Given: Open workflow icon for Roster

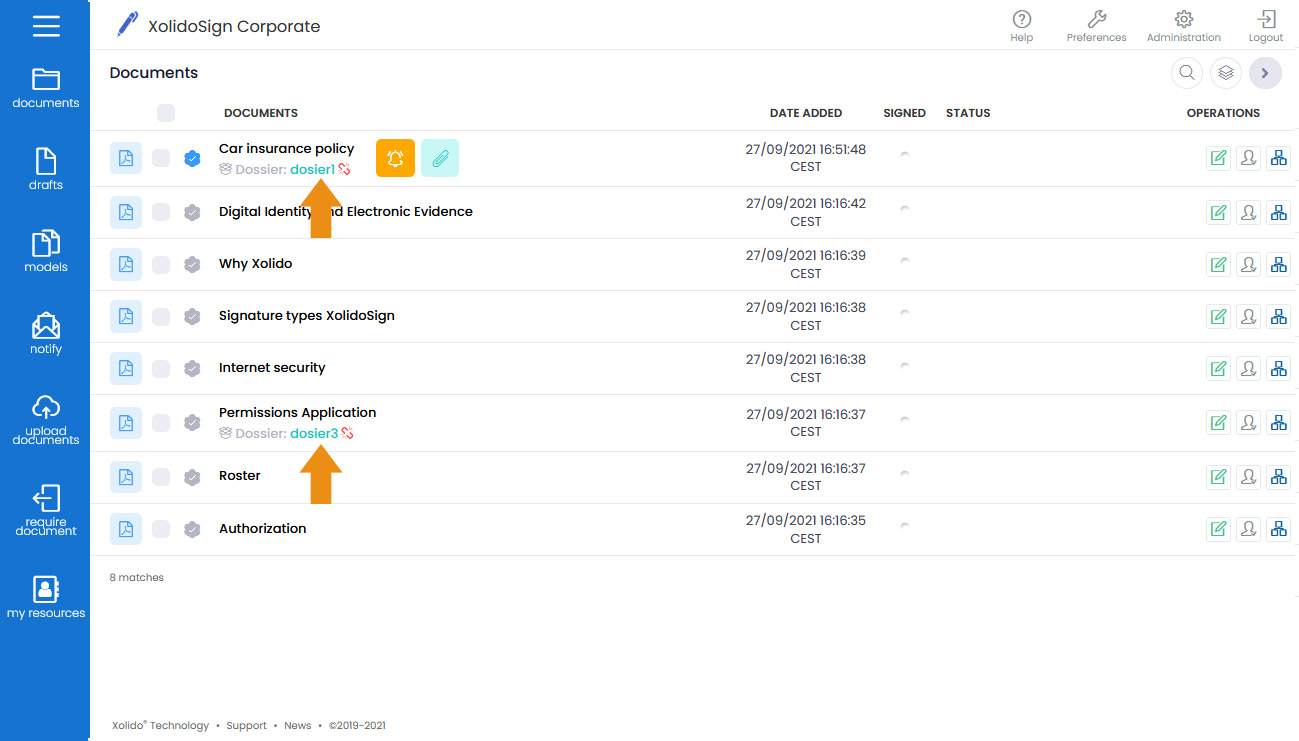Looking at the screenshot, I should (x=1278, y=477).
